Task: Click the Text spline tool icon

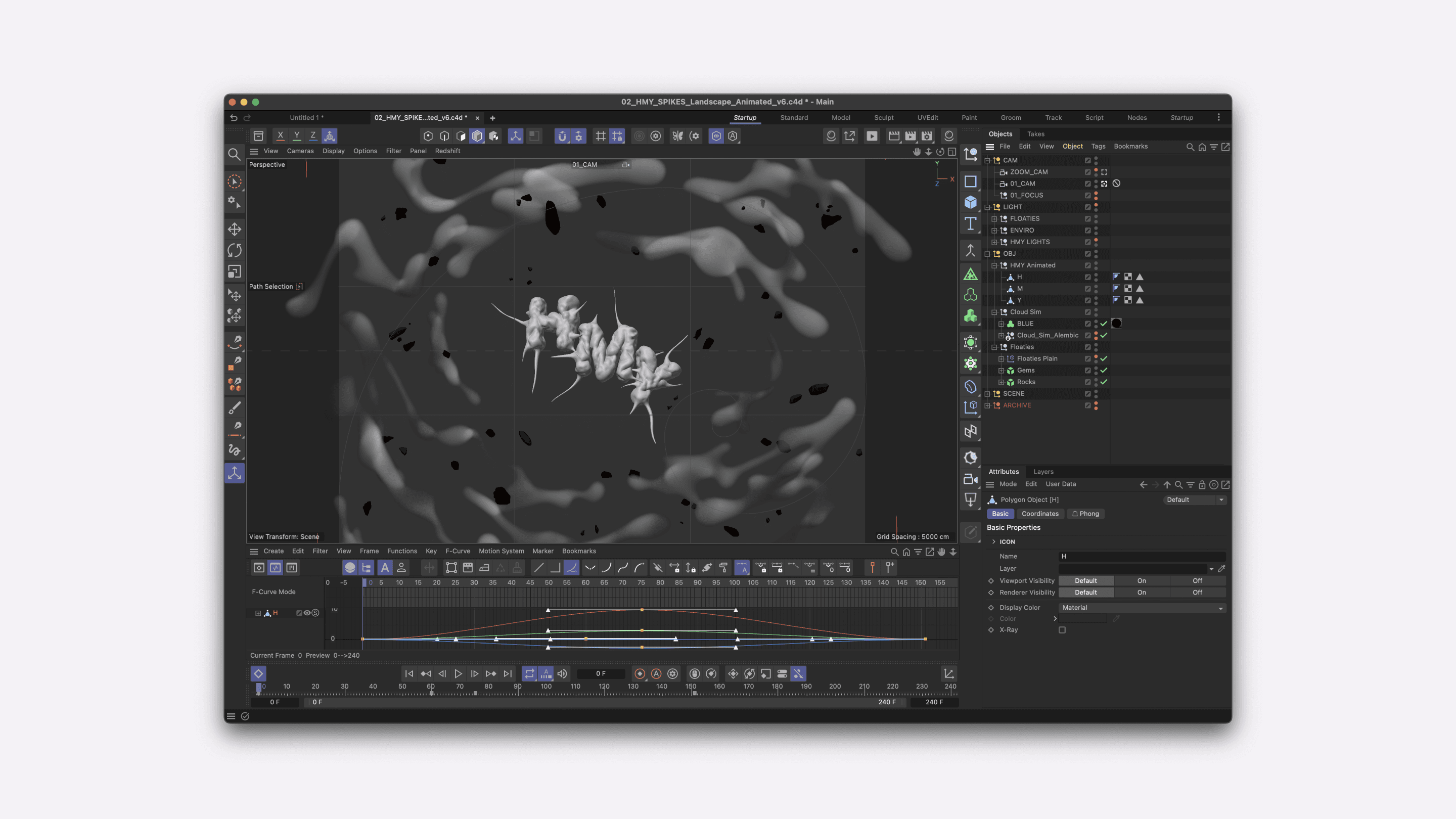Action: (x=971, y=224)
